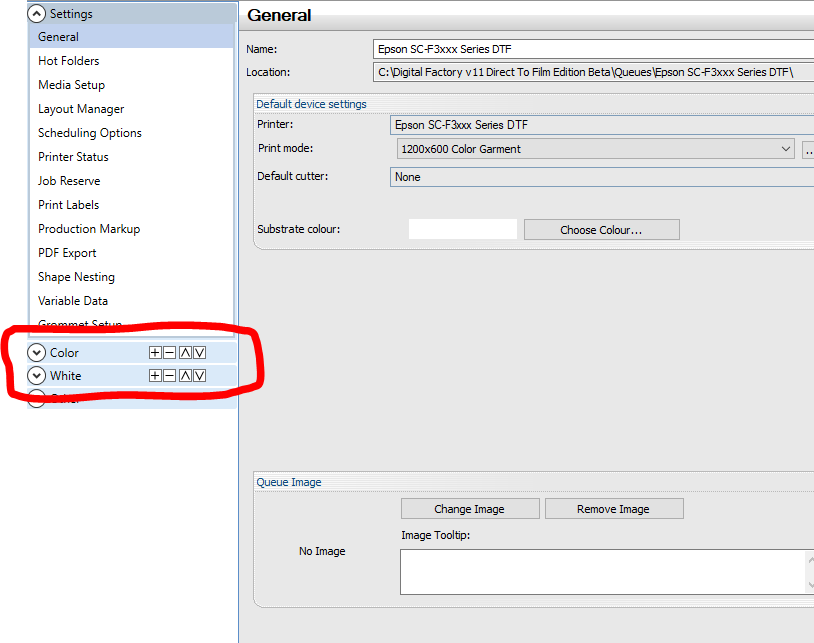Image resolution: width=814 pixels, height=643 pixels.
Task: Open Printer Status settings
Action: (131, 157)
